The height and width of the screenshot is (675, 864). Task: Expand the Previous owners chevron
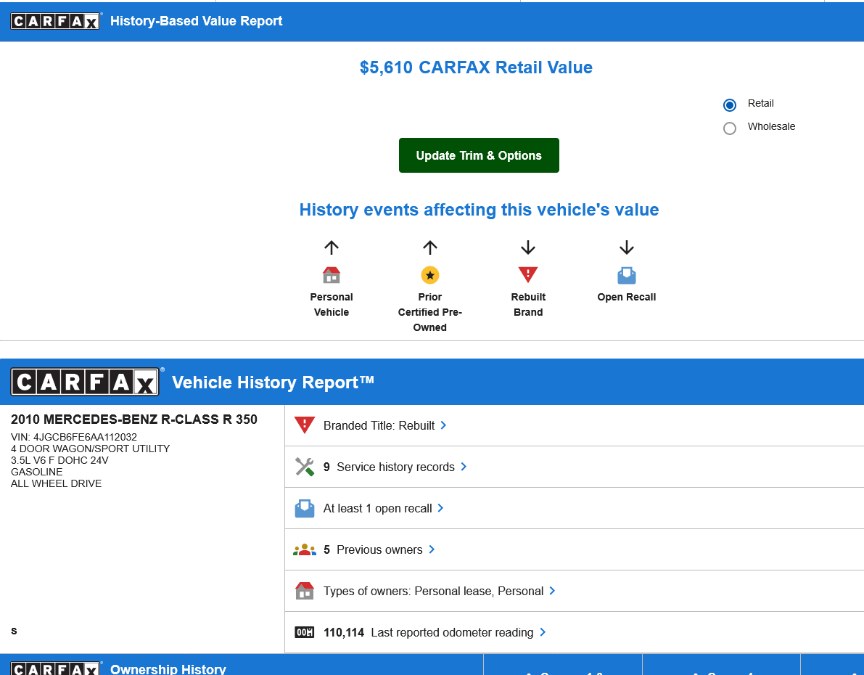tap(431, 549)
